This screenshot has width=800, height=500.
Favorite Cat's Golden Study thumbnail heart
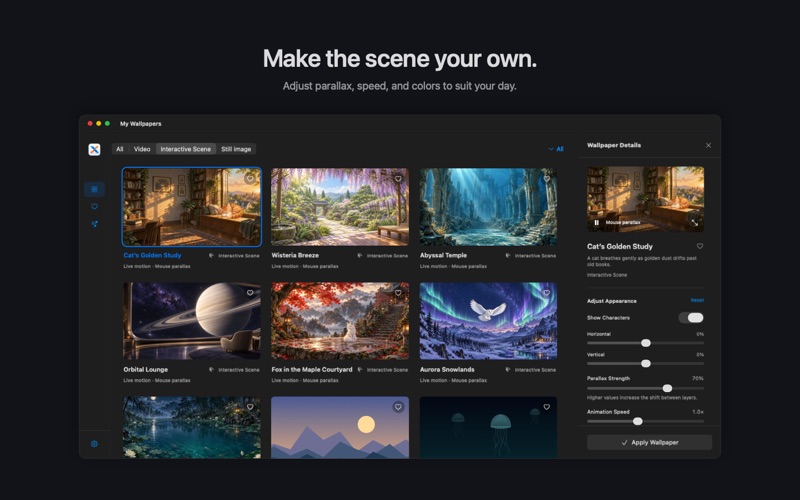[249, 179]
